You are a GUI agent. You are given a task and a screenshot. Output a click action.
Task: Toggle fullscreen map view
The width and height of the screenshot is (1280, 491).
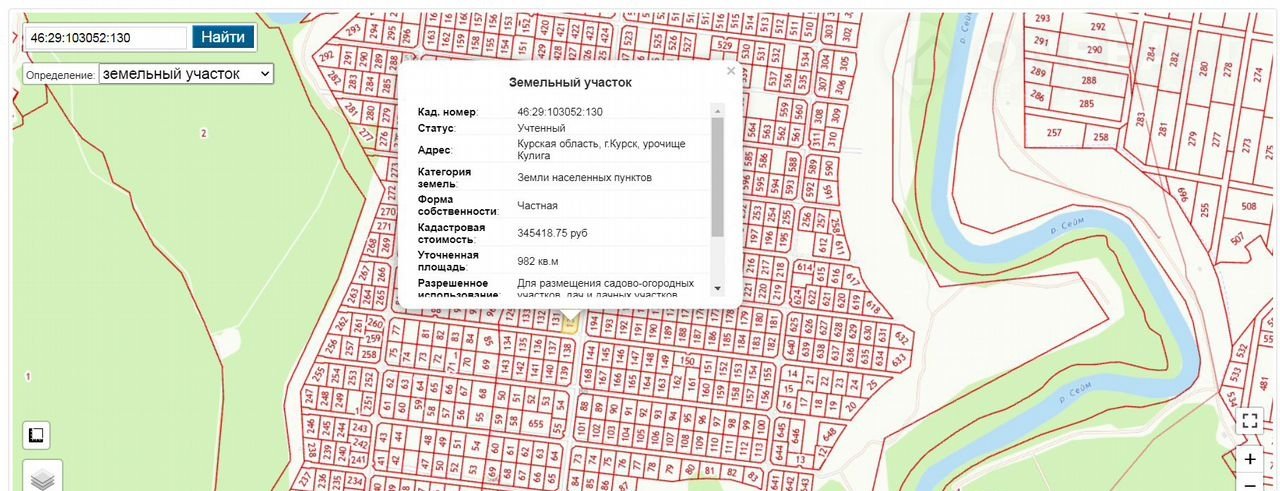1249,420
